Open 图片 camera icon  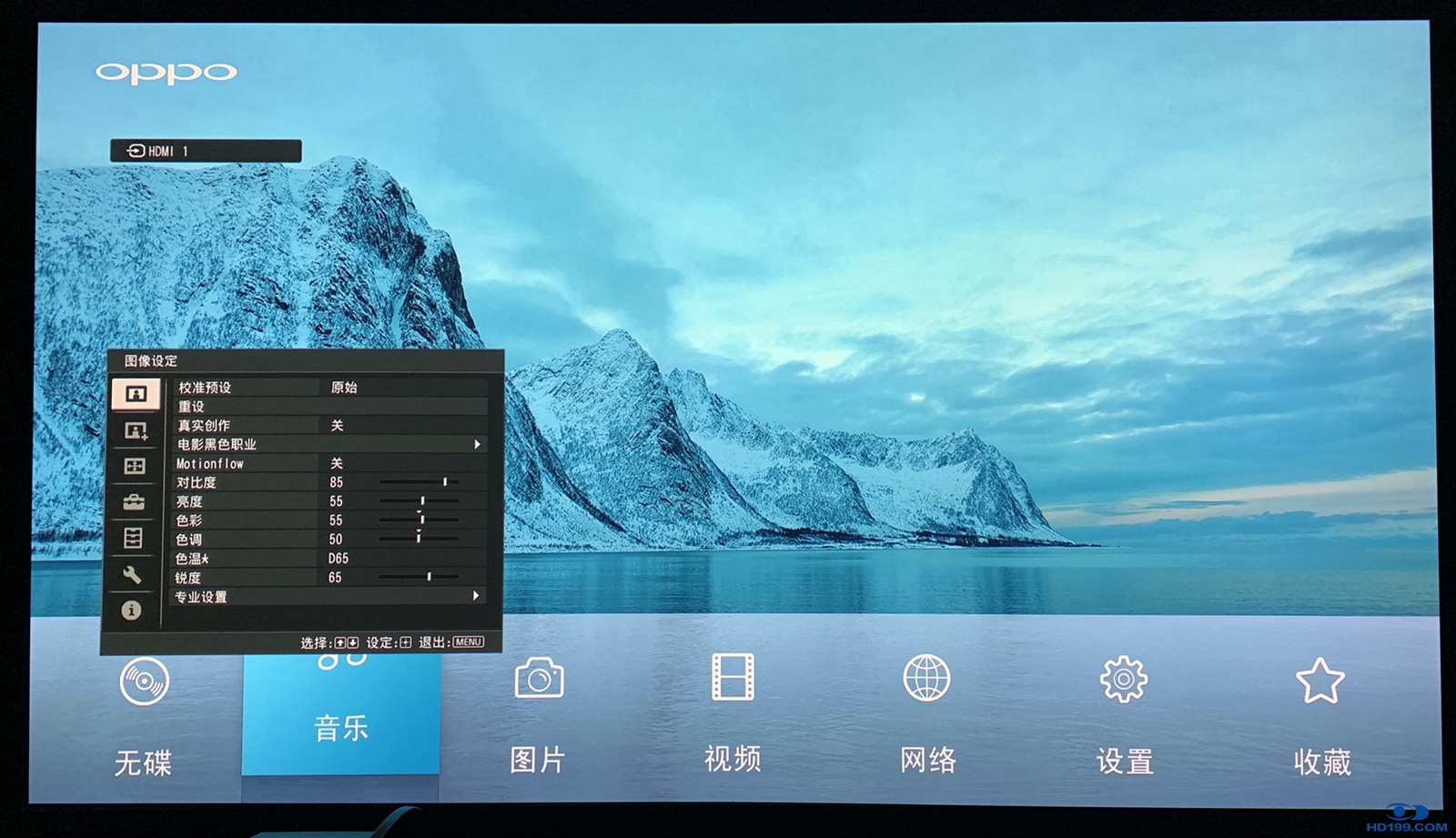click(539, 679)
